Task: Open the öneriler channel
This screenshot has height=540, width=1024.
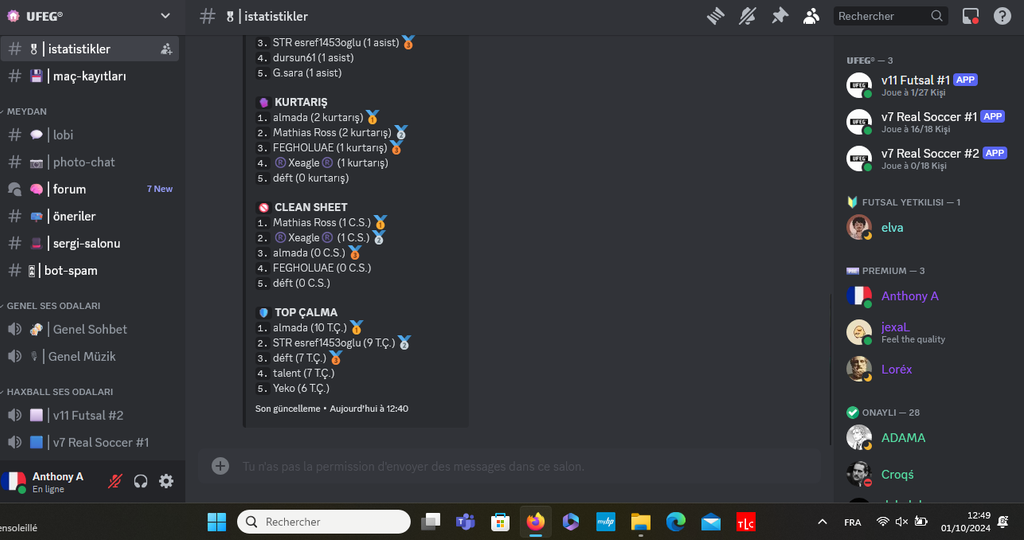Action: [x=90, y=216]
